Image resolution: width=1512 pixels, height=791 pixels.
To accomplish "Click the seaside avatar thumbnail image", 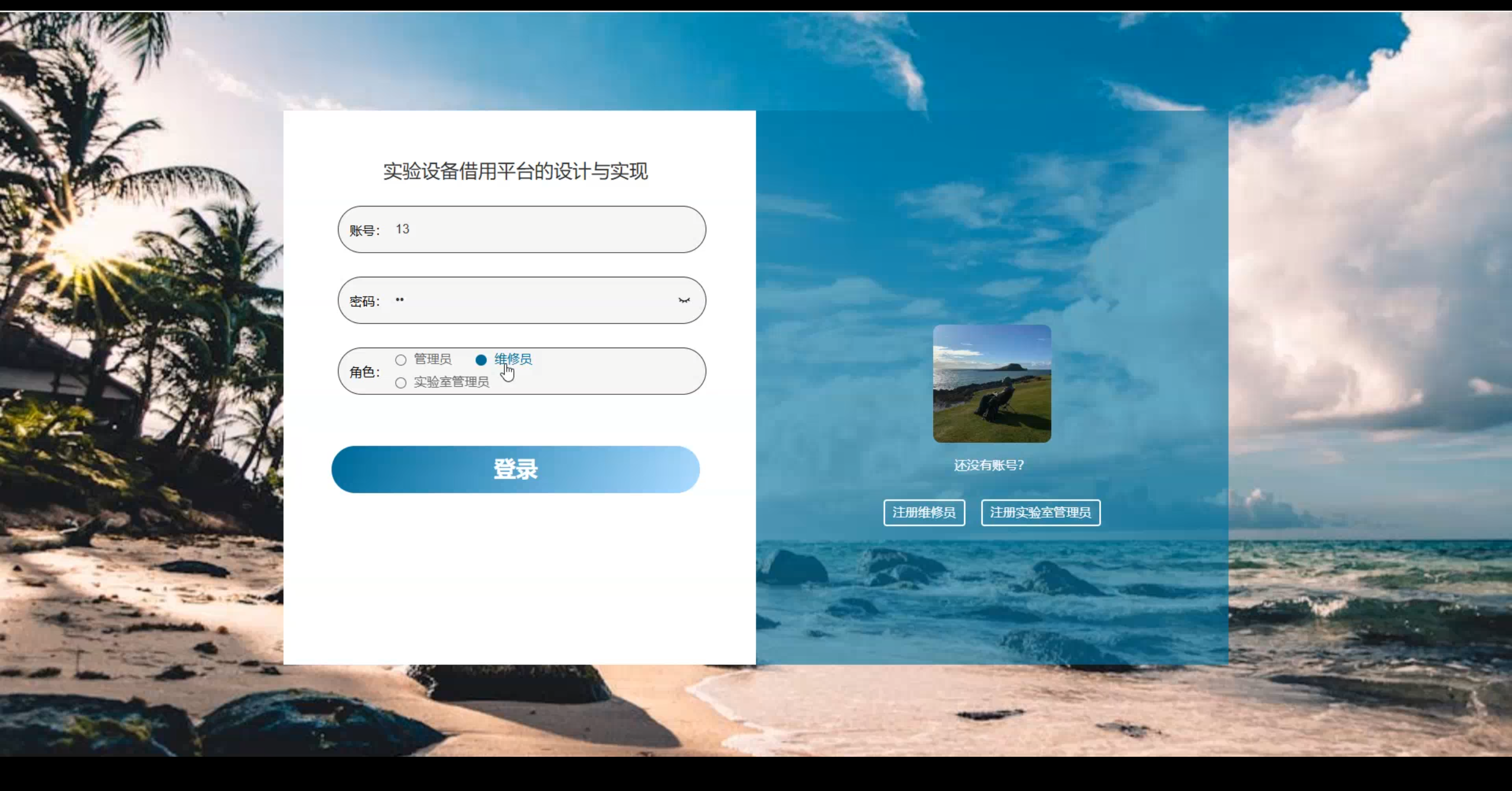I will (992, 383).
